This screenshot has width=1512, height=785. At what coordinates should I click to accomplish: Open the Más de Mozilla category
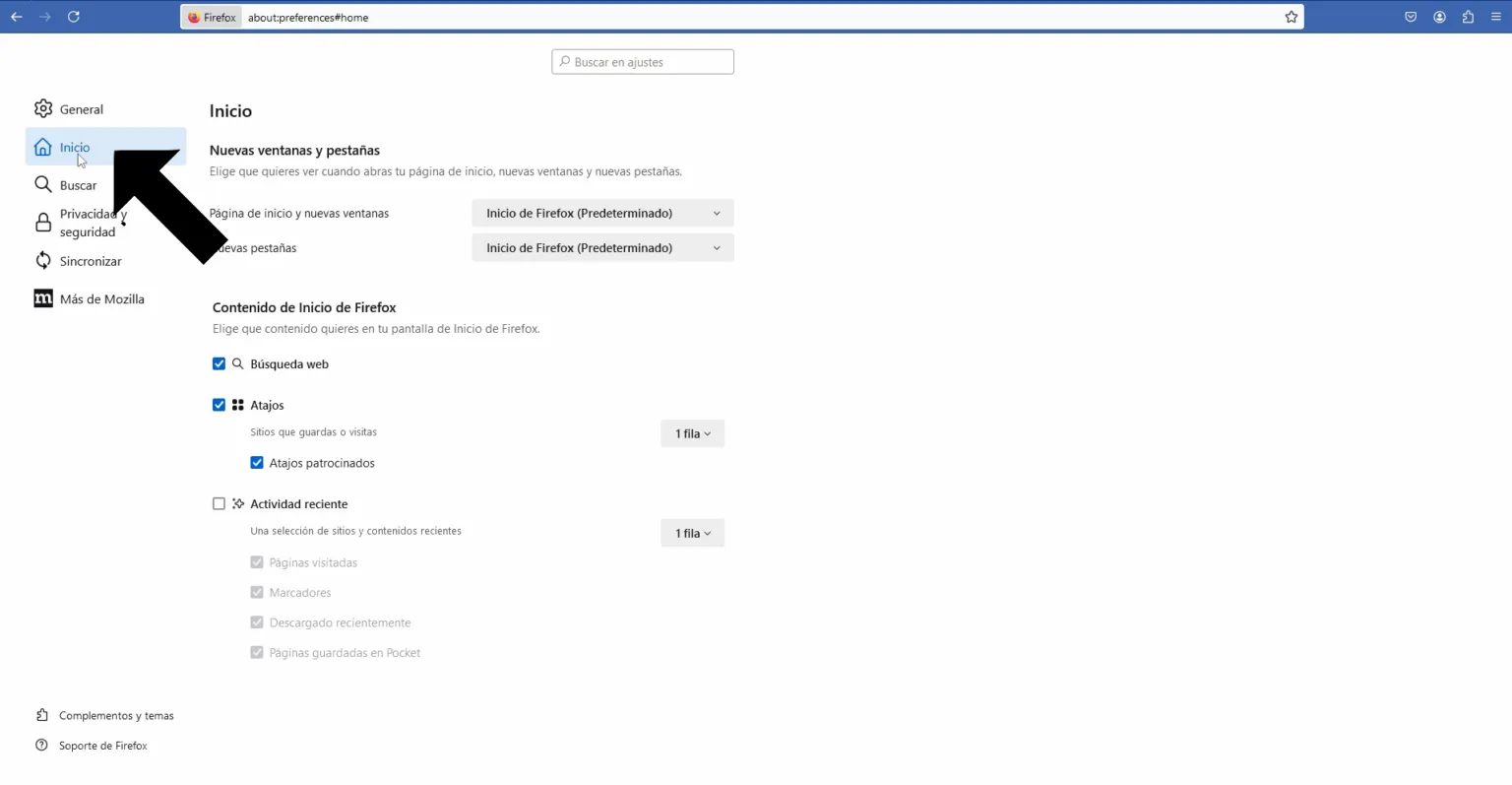point(105,298)
